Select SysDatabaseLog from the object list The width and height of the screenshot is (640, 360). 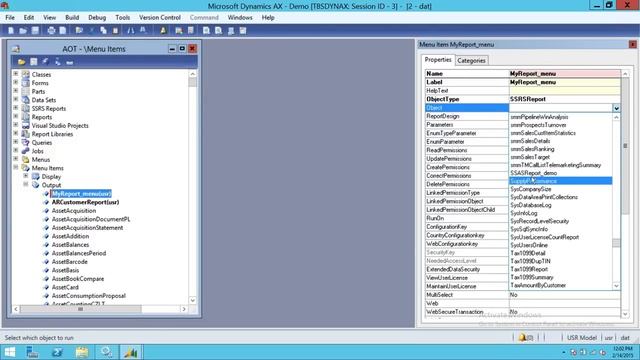(560, 205)
